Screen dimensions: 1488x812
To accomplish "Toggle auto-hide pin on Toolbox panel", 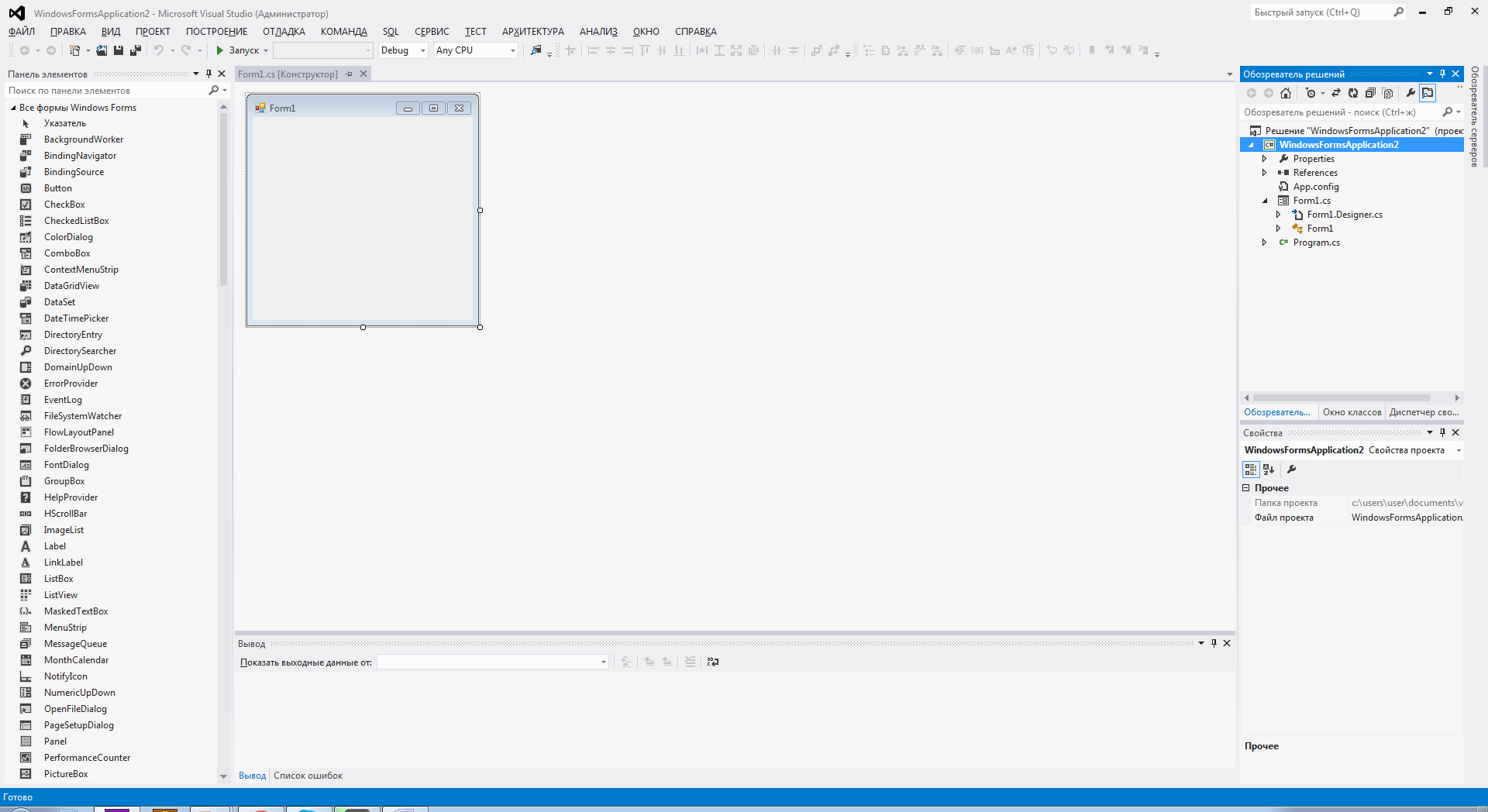I will 208,74.
